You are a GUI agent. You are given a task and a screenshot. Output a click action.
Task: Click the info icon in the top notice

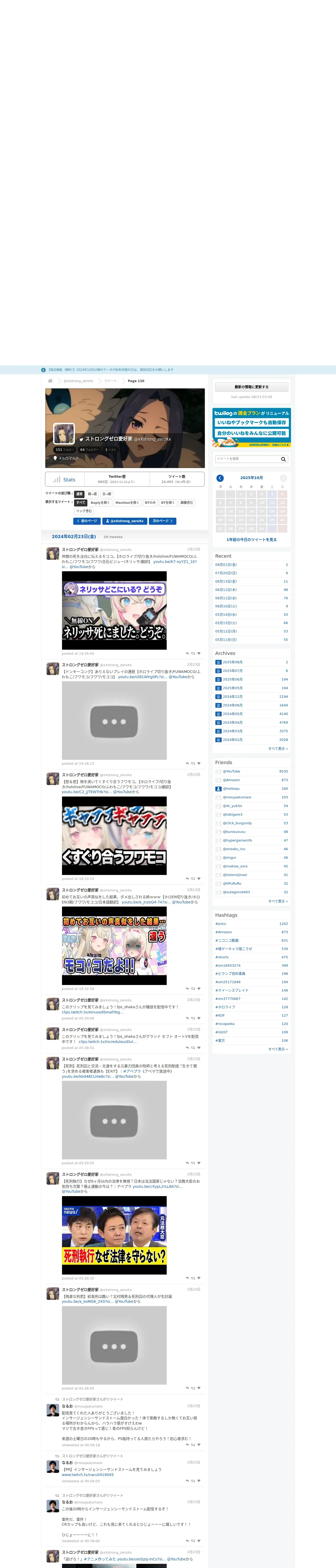tap(43, 370)
